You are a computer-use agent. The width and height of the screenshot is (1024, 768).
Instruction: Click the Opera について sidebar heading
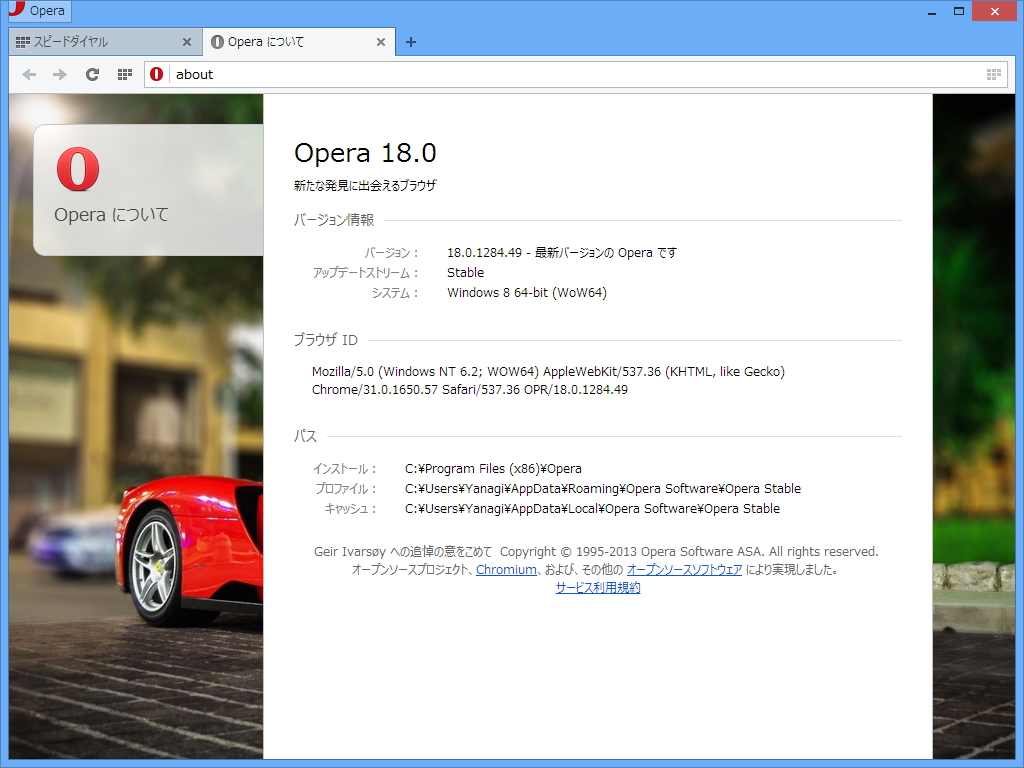(111, 214)
